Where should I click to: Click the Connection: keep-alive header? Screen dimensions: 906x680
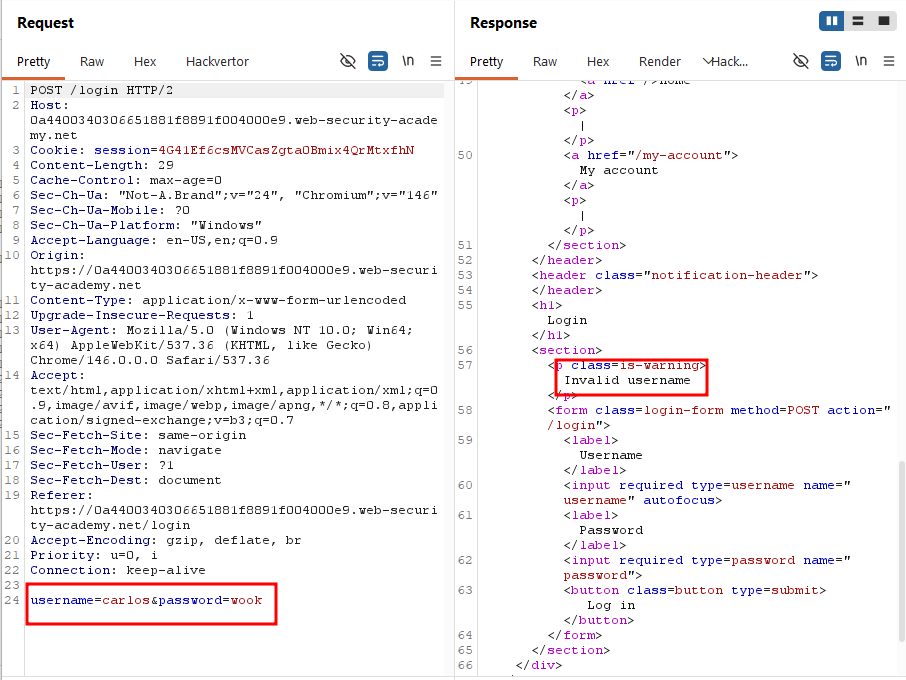(x=118, y=571)
